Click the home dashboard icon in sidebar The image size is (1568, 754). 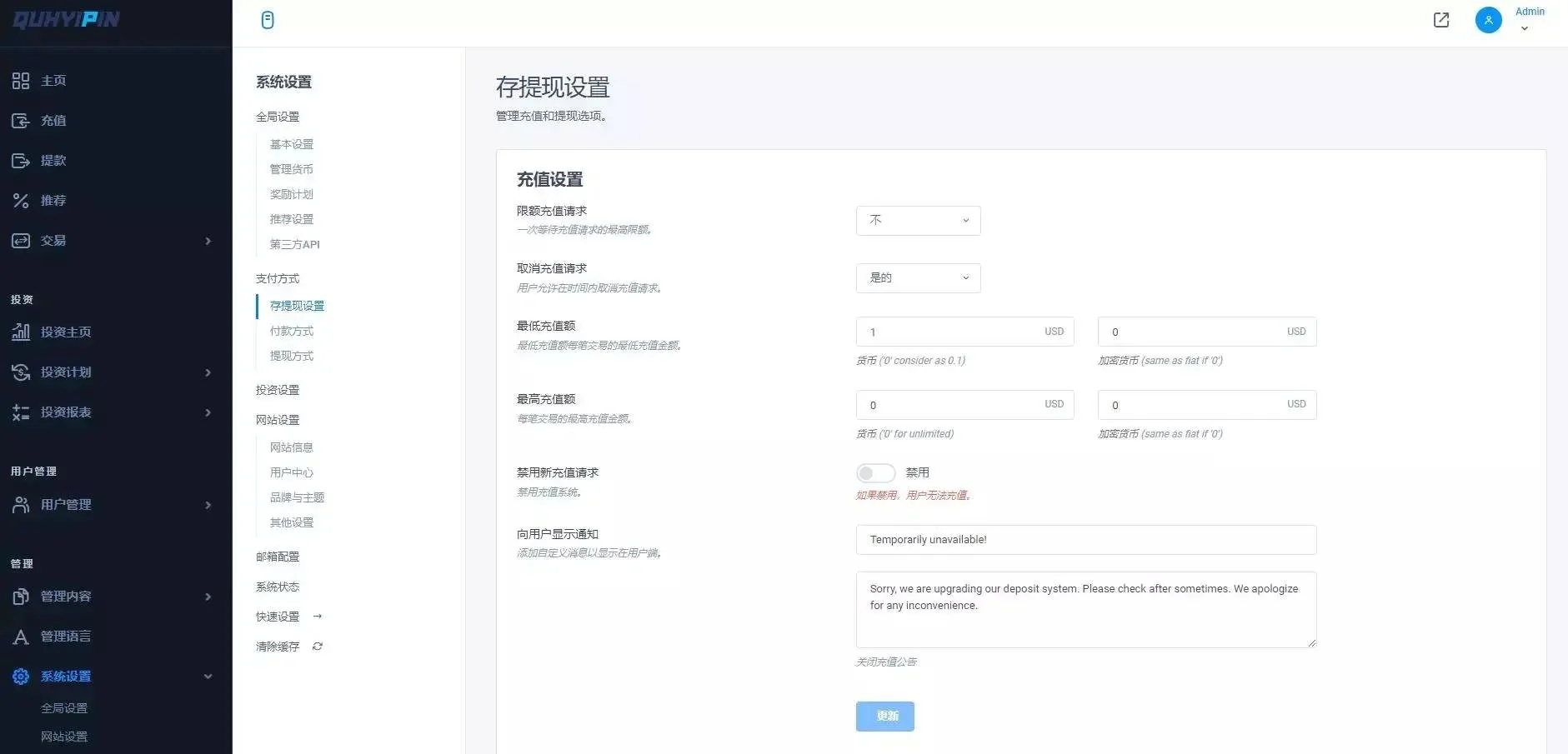click(x=21, y=81)
